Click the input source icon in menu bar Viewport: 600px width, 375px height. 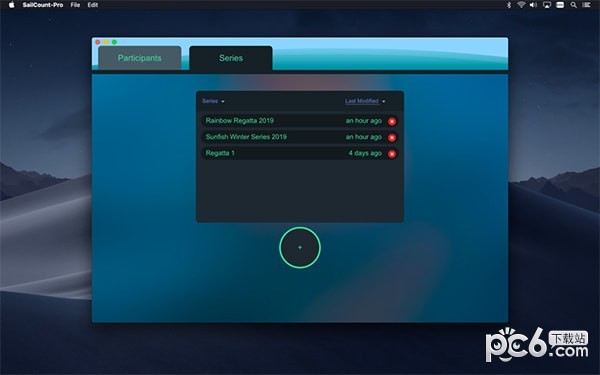tap(560, 5)
